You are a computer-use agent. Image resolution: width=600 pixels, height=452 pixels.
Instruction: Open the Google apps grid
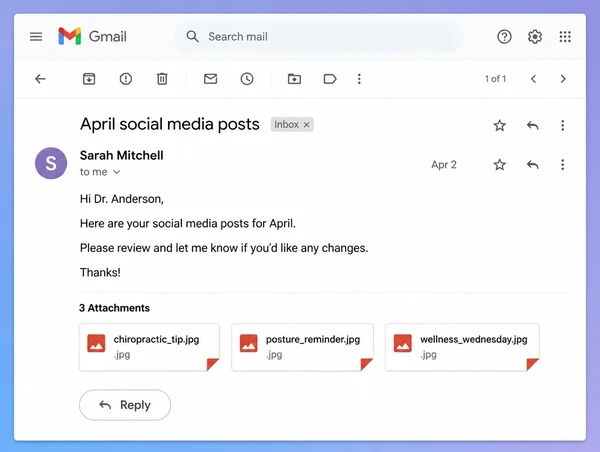pyautogui.click(x=565, y=37)
